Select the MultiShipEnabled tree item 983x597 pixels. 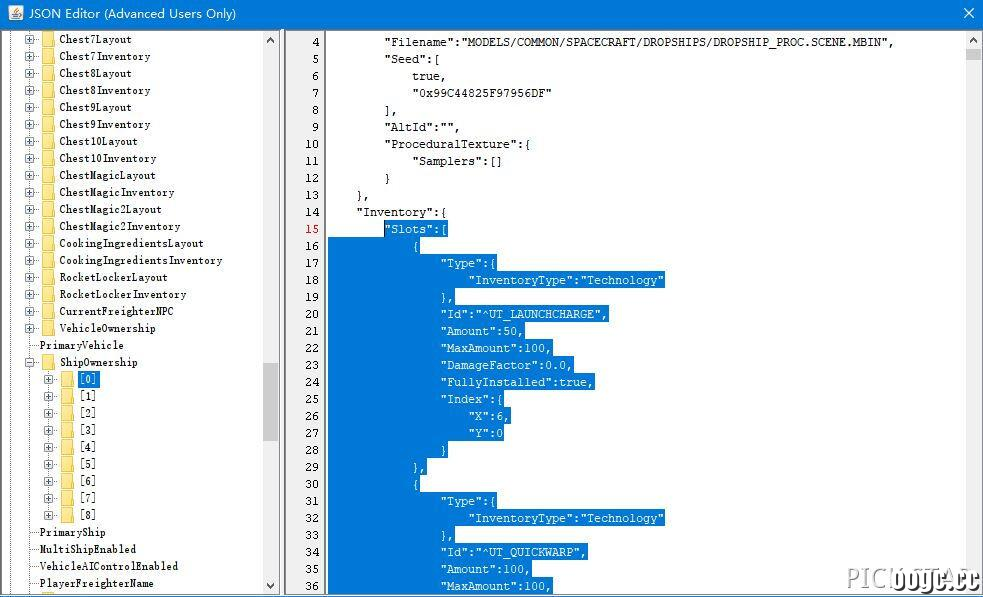[x=88, y=549]
